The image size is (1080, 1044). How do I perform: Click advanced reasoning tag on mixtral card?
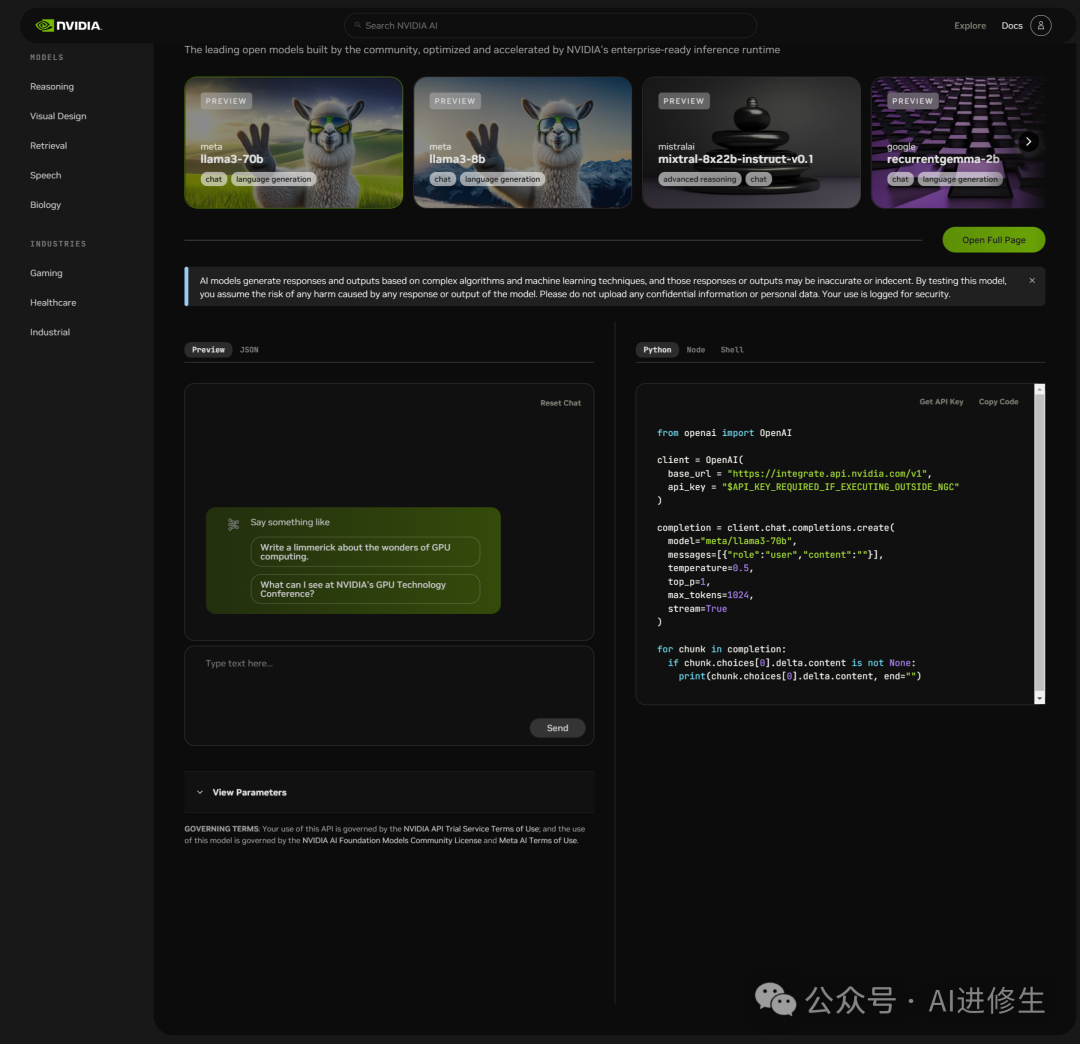pos(699,179)
